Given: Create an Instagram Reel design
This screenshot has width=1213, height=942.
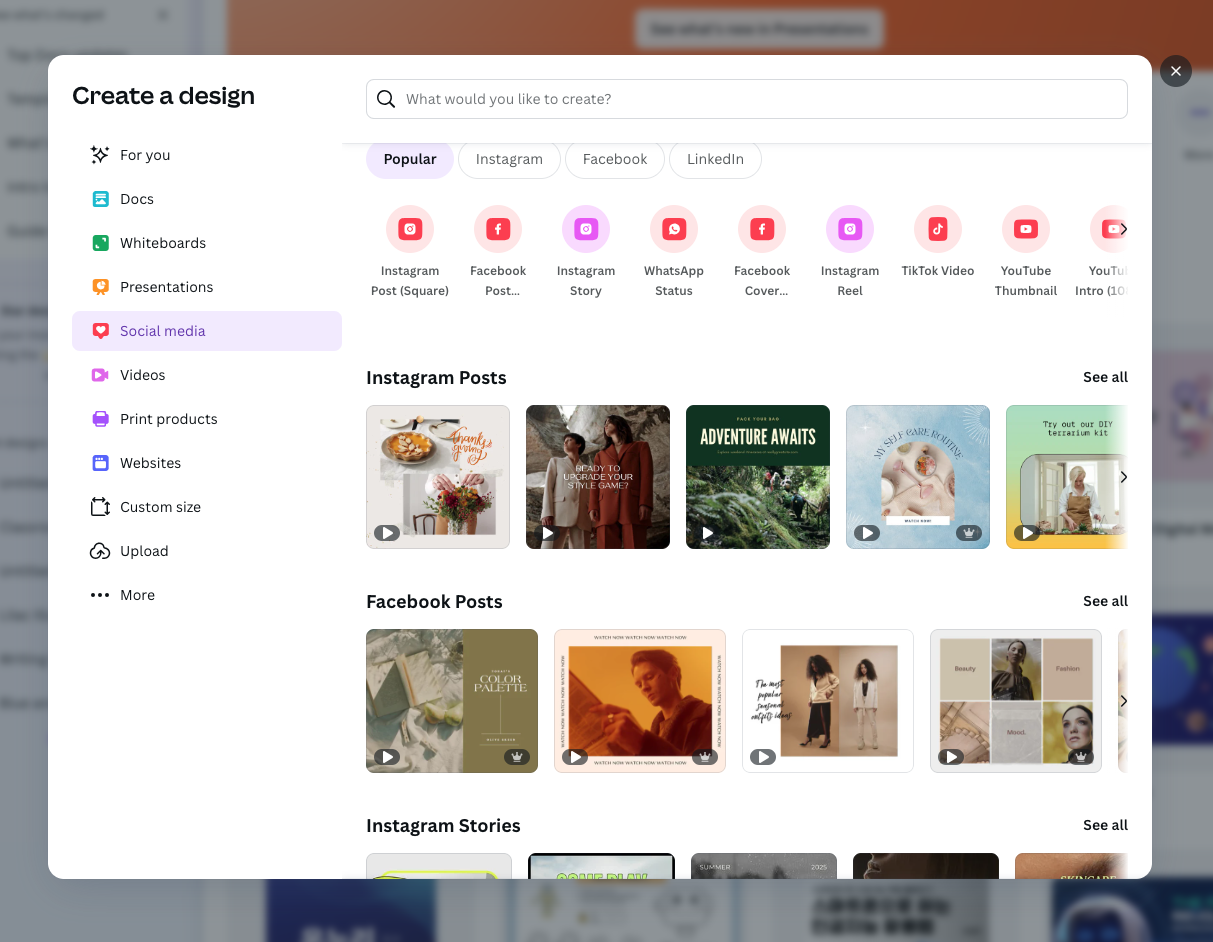Looking at the screenshot, I should click(850, 251).
